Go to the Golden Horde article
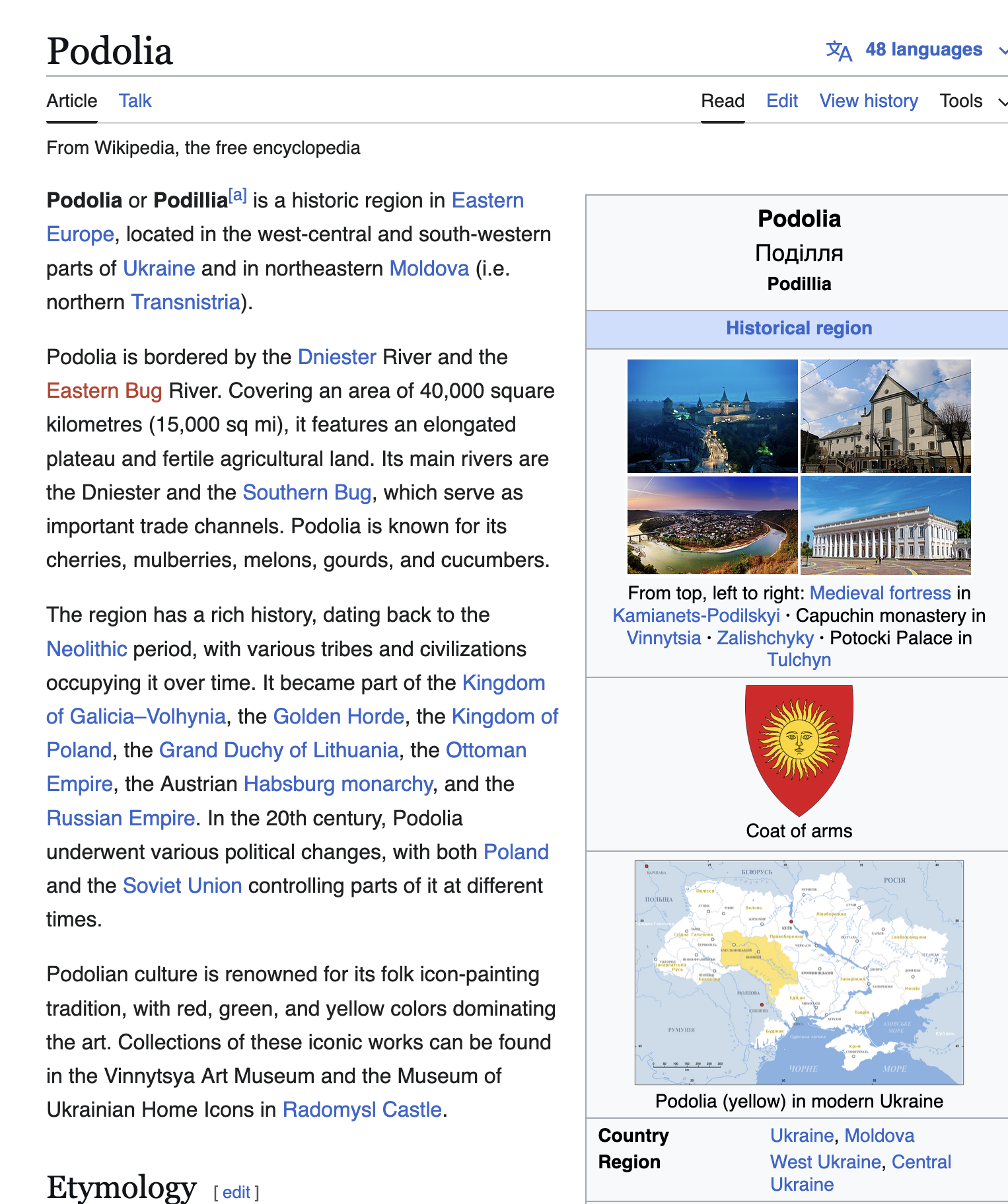 tap(338, 717)
